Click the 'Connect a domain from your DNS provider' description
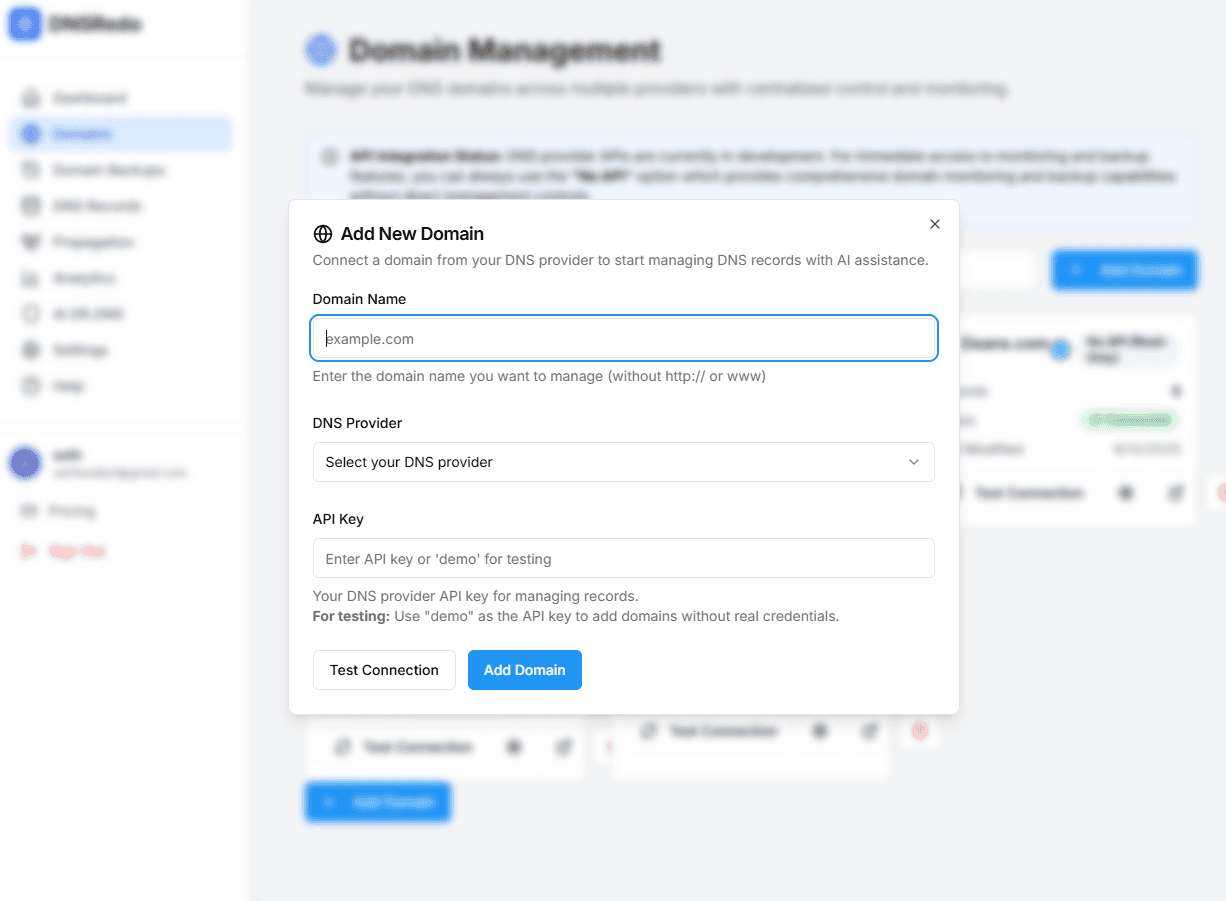 (x=620, y=260)
